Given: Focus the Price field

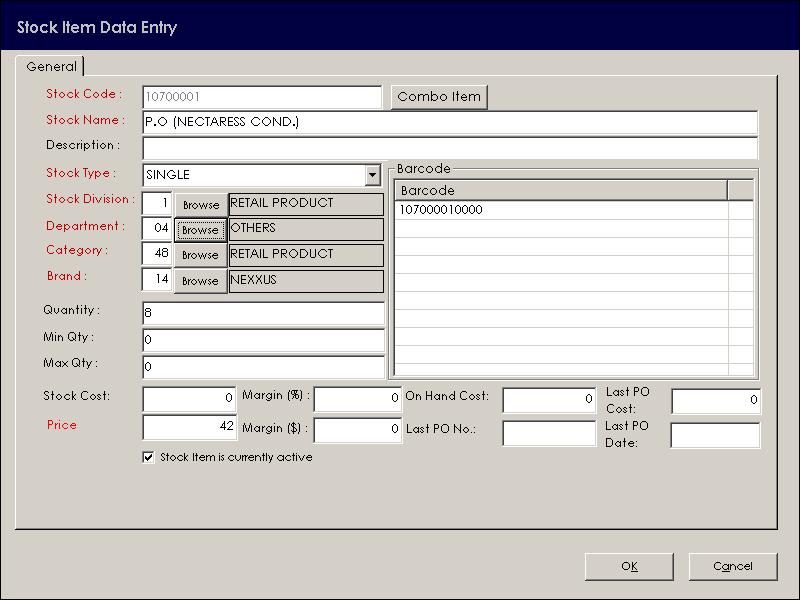Looking at the screenshot, I should click(x=189, y=427).
